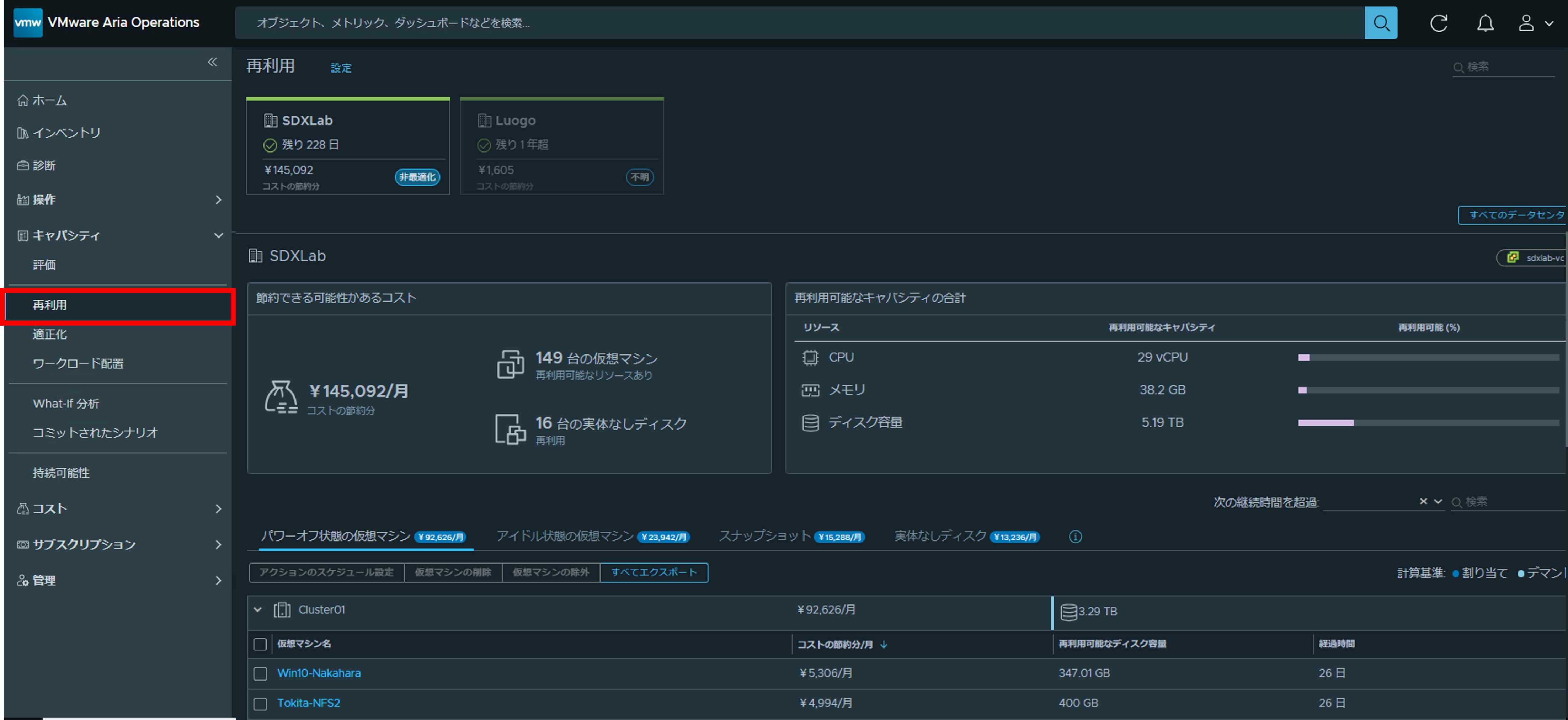Click the メモリ resource icon

810,390
